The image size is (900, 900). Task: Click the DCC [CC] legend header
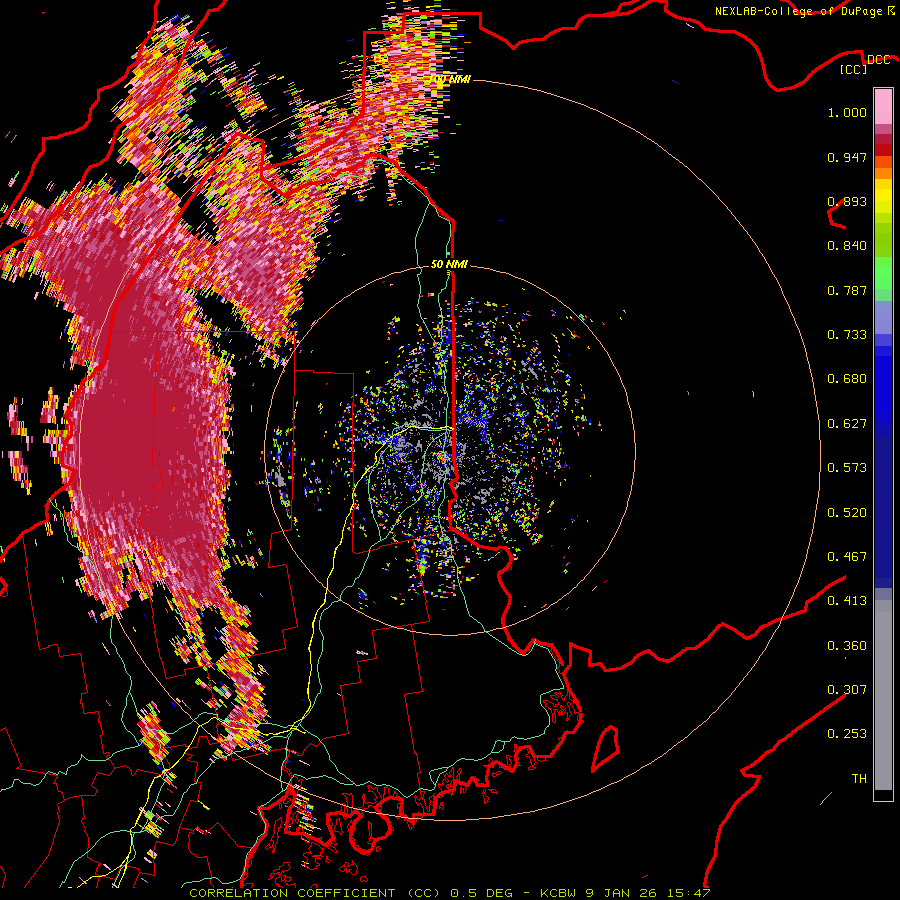click(x=863, y=64)
